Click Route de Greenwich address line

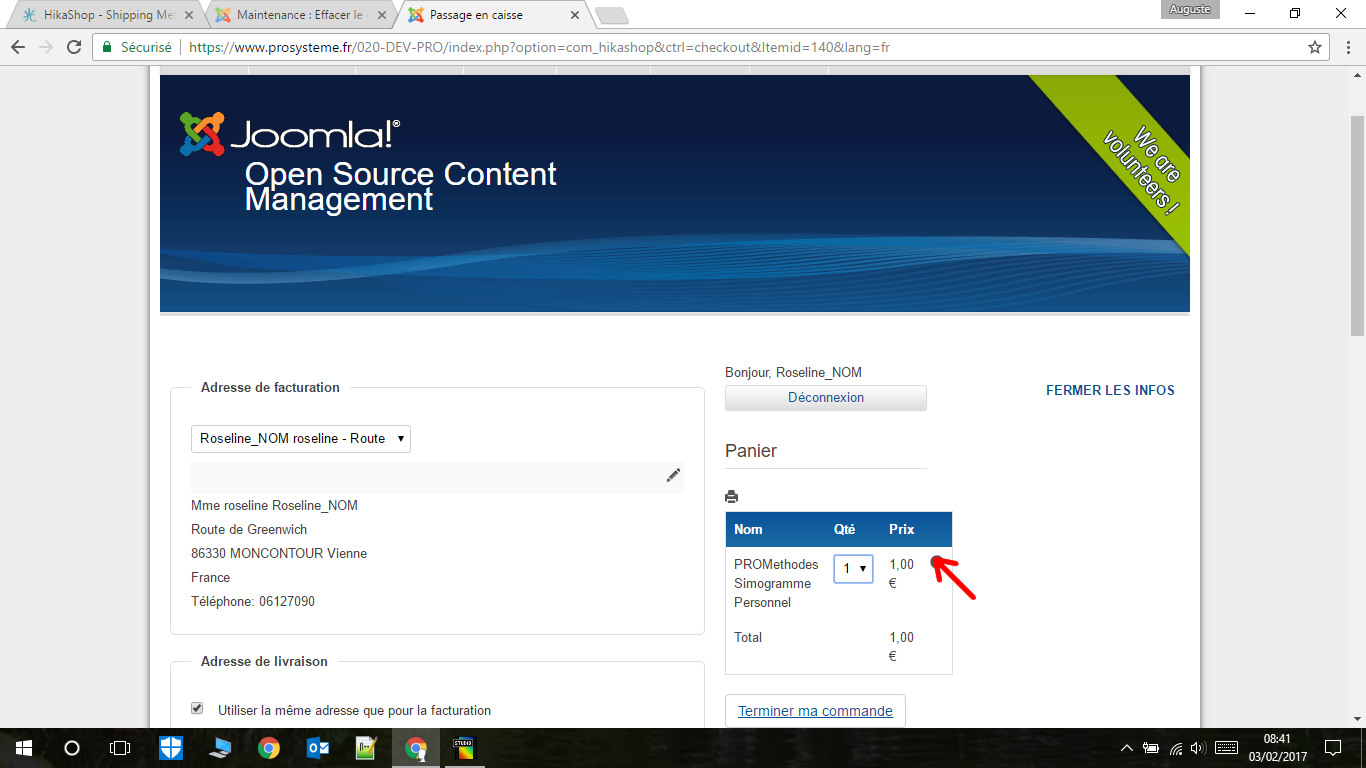(249, 529)
